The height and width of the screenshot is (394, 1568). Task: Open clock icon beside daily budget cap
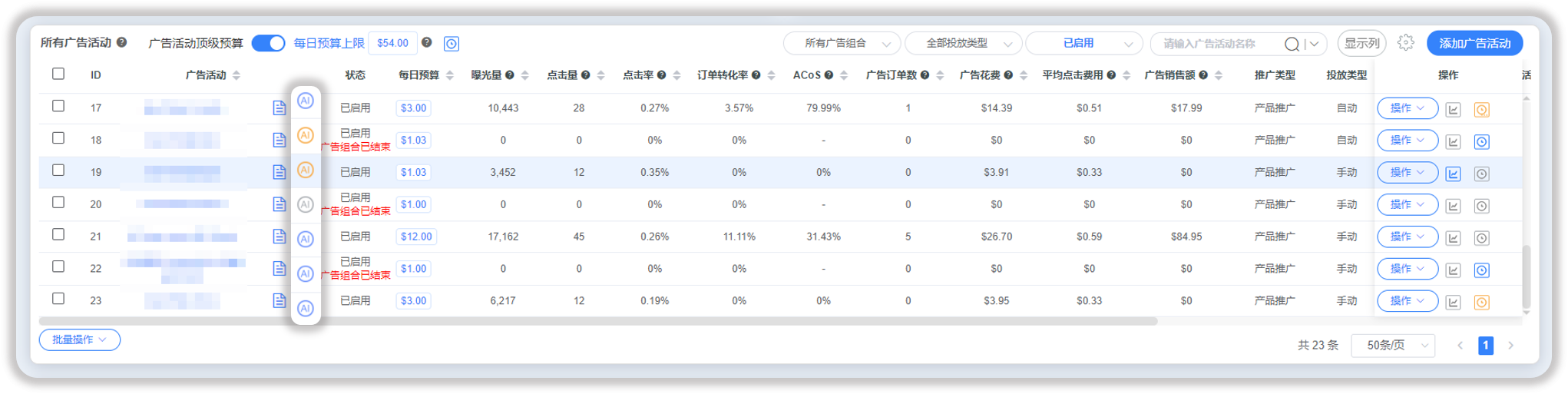[452, 44]
